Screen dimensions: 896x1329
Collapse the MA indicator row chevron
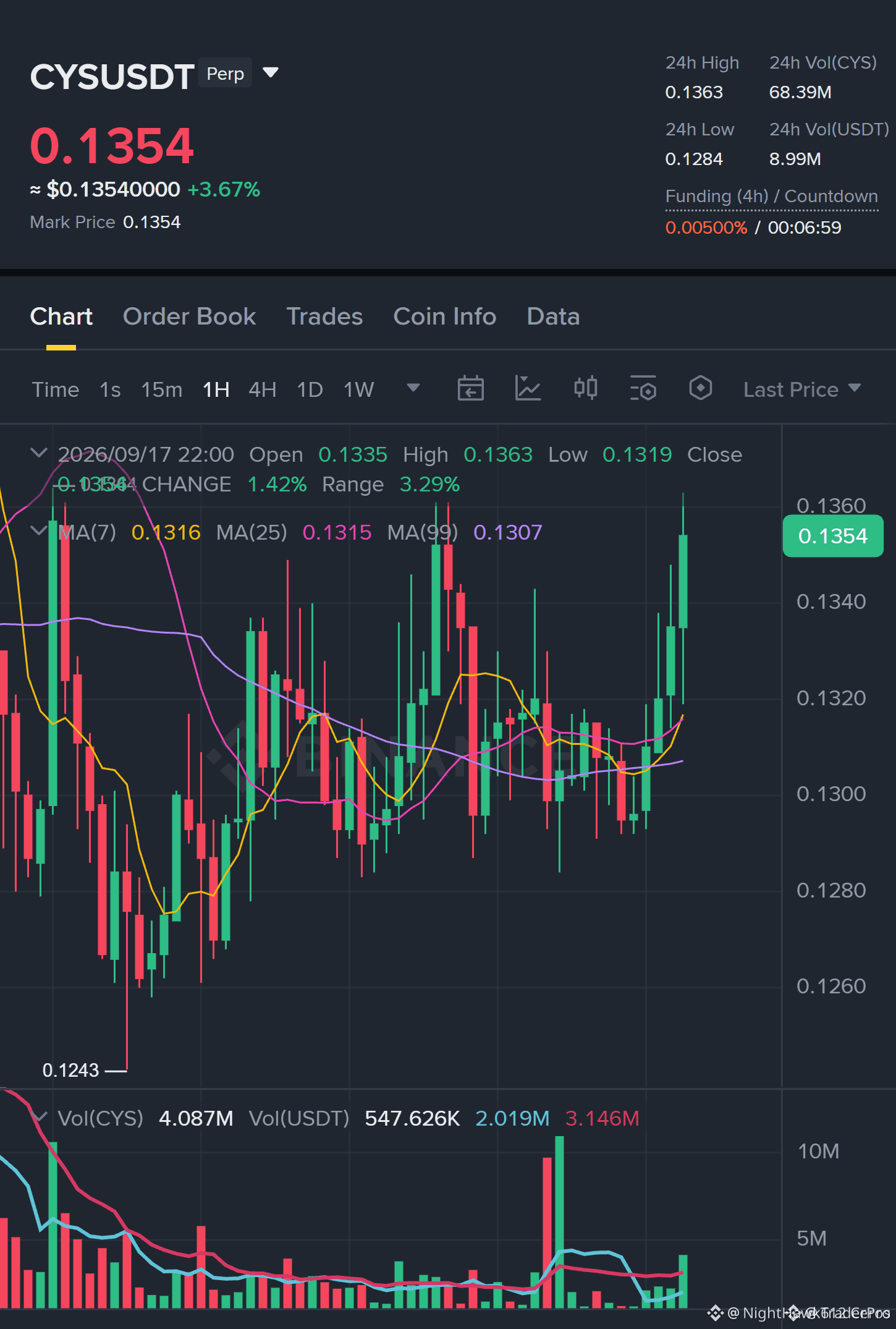[x=39, y=531]
